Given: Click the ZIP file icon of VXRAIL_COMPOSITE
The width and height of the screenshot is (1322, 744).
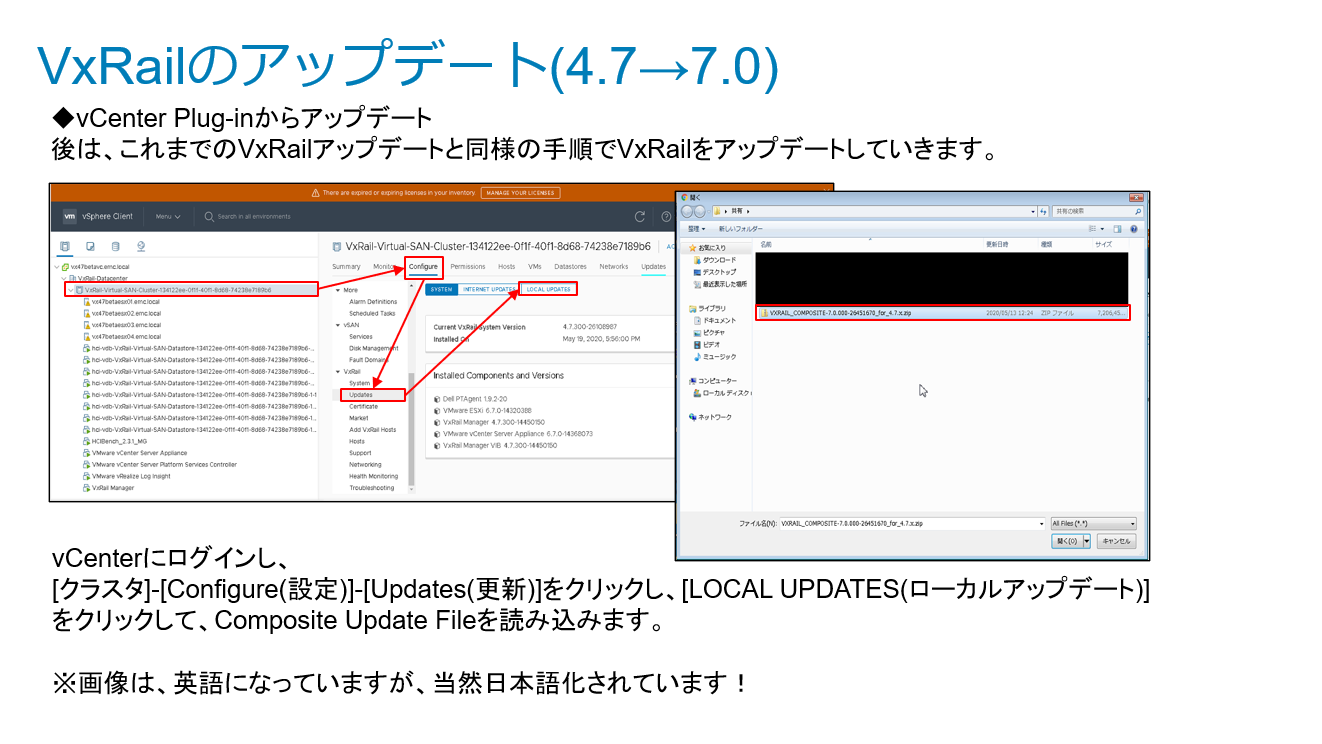Looking at the screenshot, I should tap(763, 313).
